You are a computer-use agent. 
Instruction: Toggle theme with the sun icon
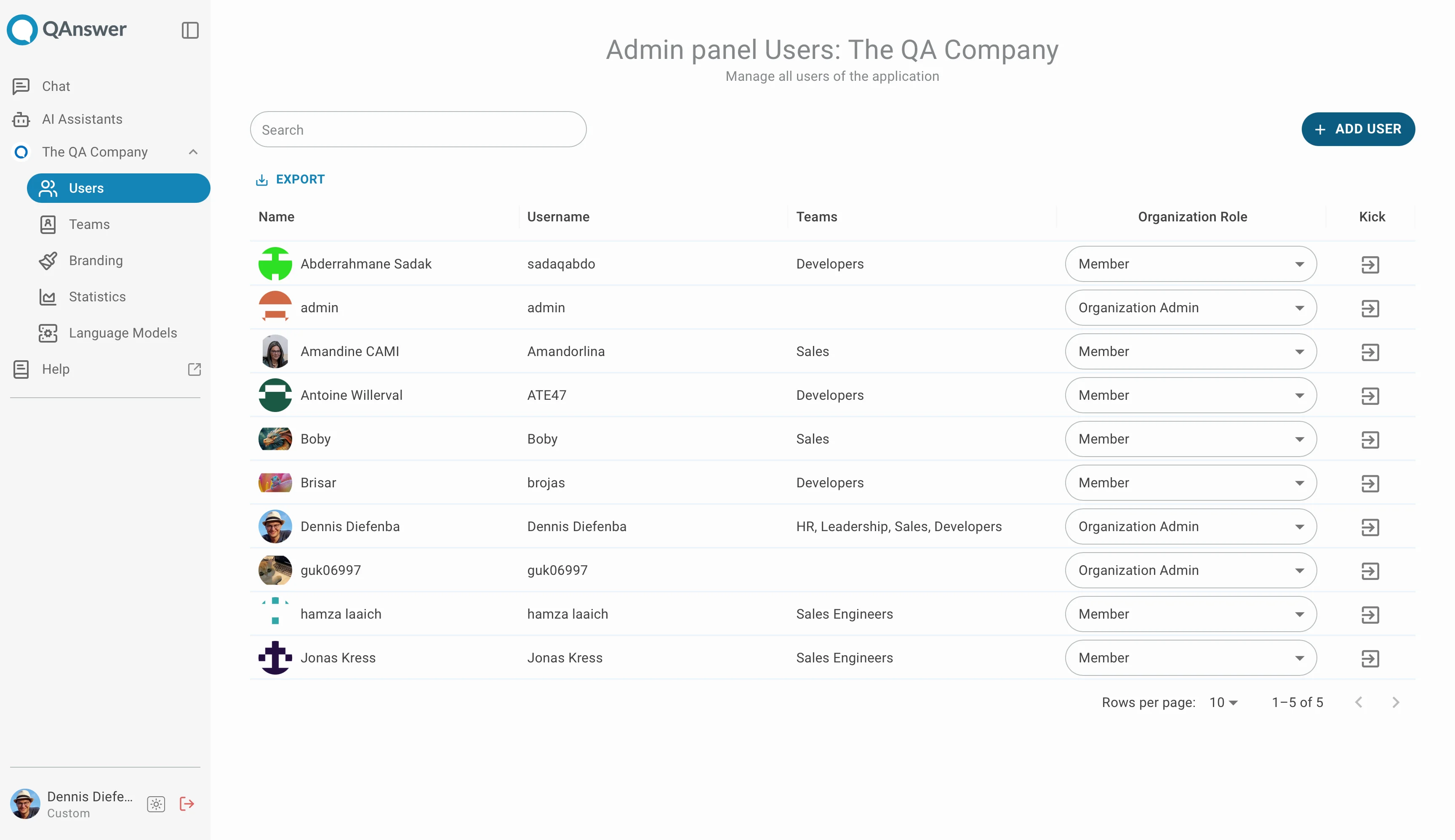156,804
